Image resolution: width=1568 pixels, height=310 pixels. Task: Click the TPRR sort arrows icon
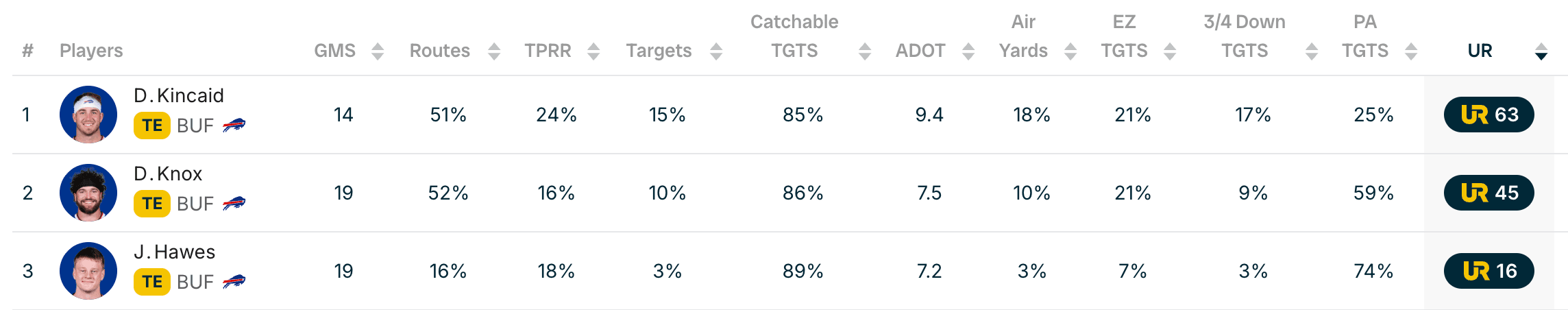pos(593,51)
